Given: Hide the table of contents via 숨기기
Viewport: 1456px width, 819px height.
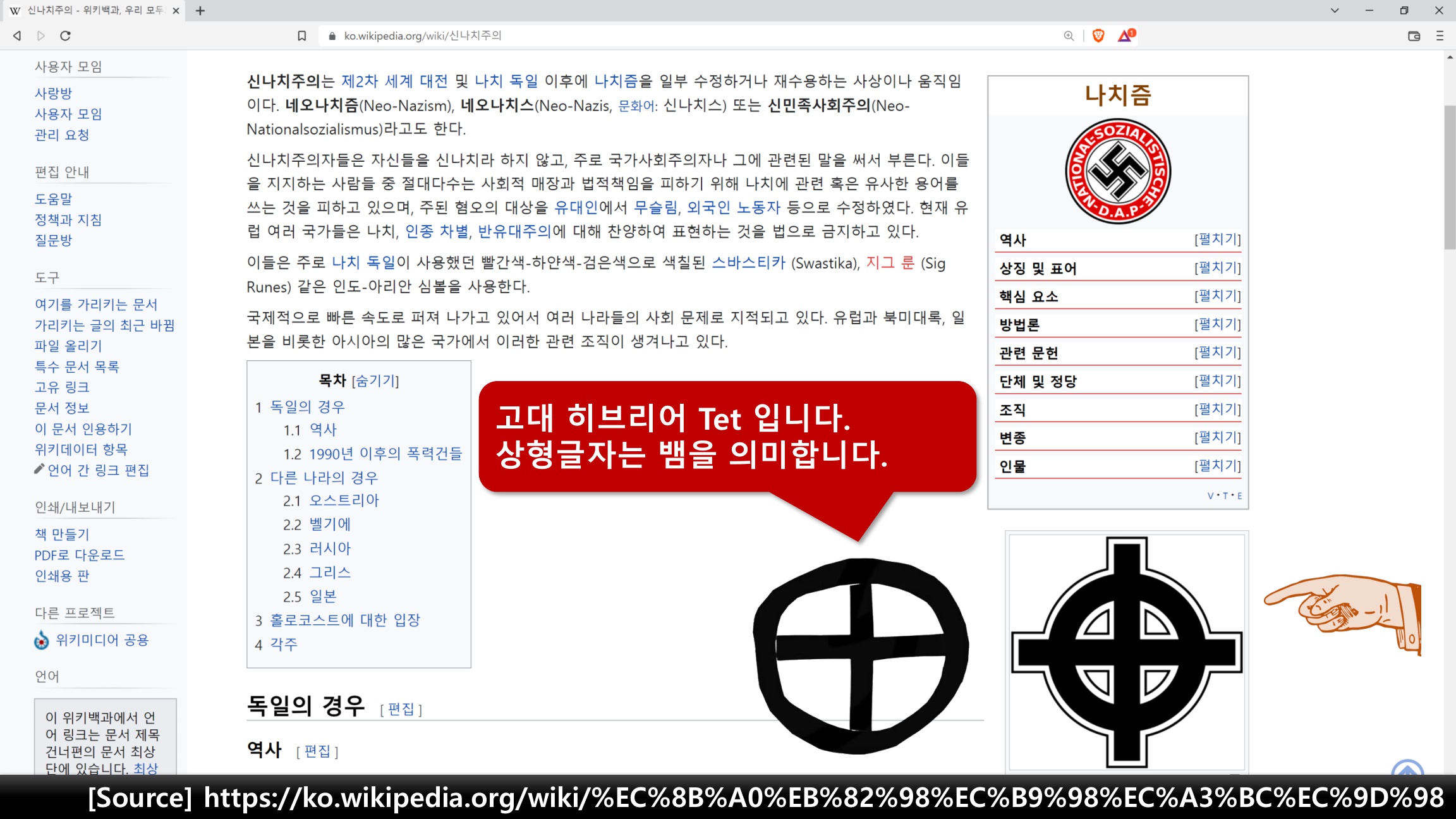Looking at the screenshot, I should 375,380.
